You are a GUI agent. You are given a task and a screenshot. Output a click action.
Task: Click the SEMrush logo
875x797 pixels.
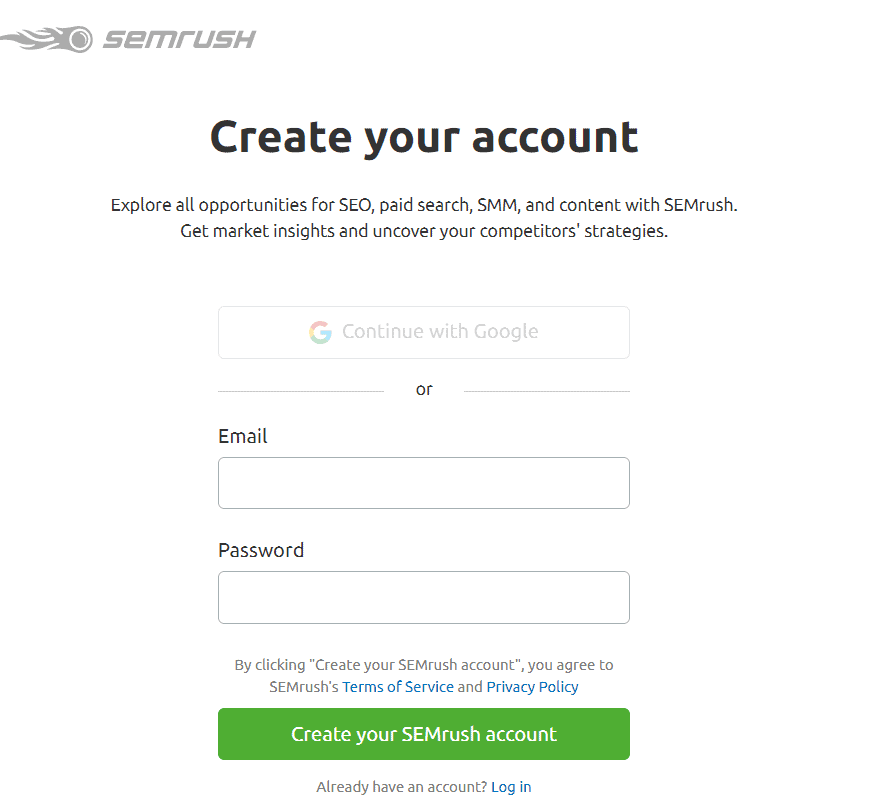tap(130, 38)
